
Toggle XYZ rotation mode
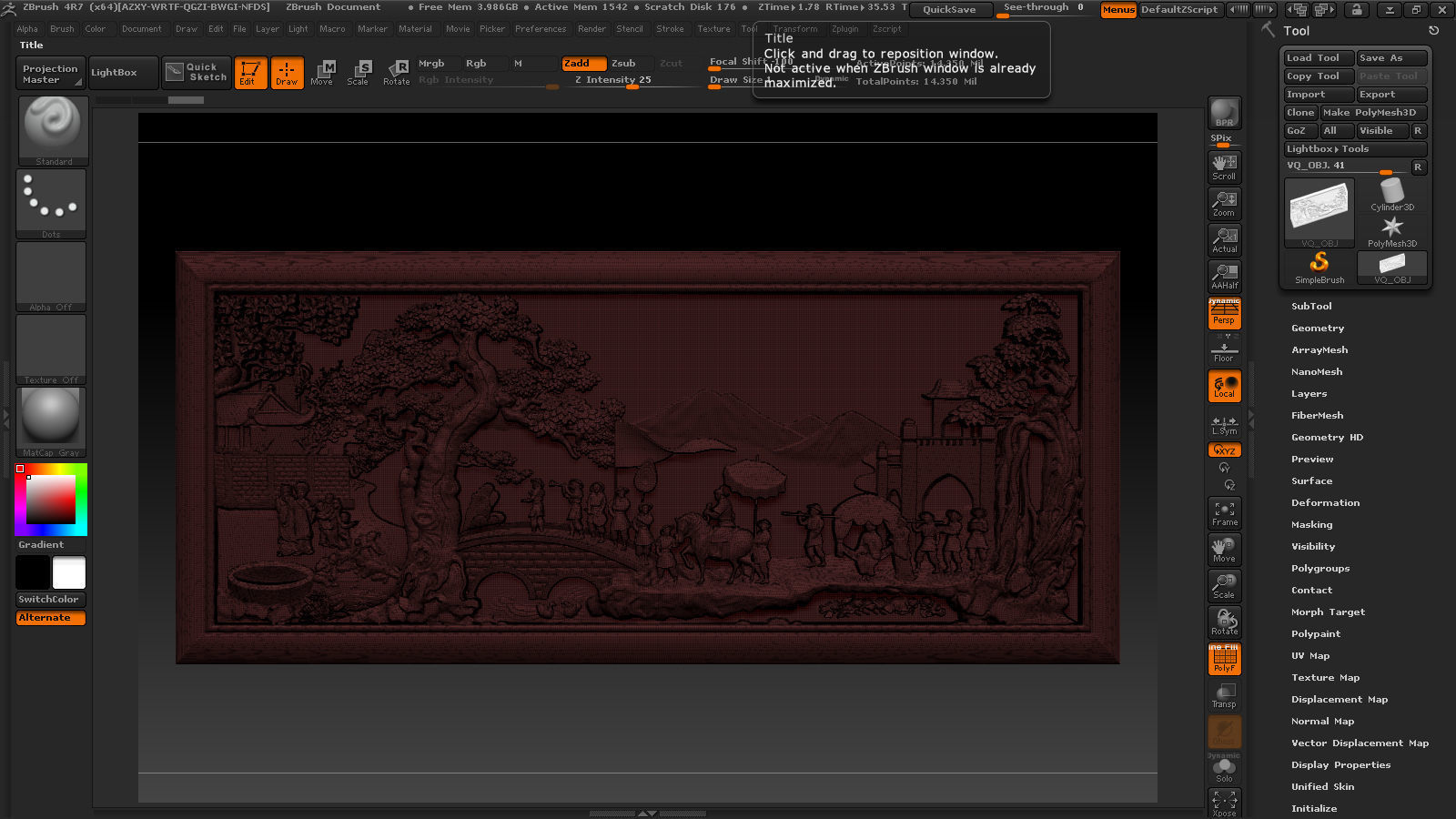click(1224, 450)
